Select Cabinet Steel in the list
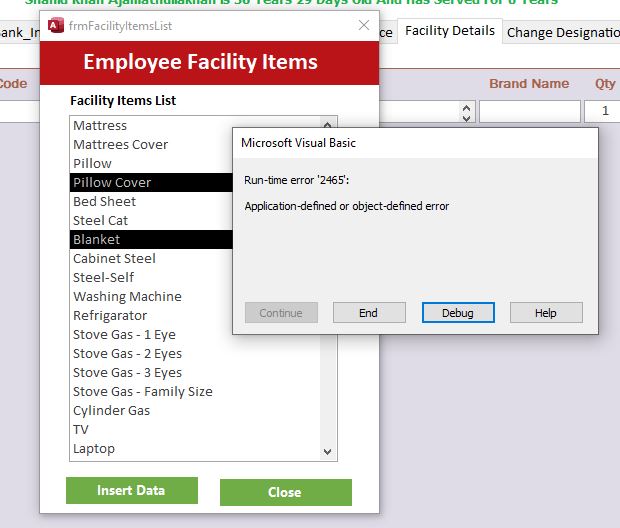The height and width of the screenshot is (528, 620). (150, 258)
